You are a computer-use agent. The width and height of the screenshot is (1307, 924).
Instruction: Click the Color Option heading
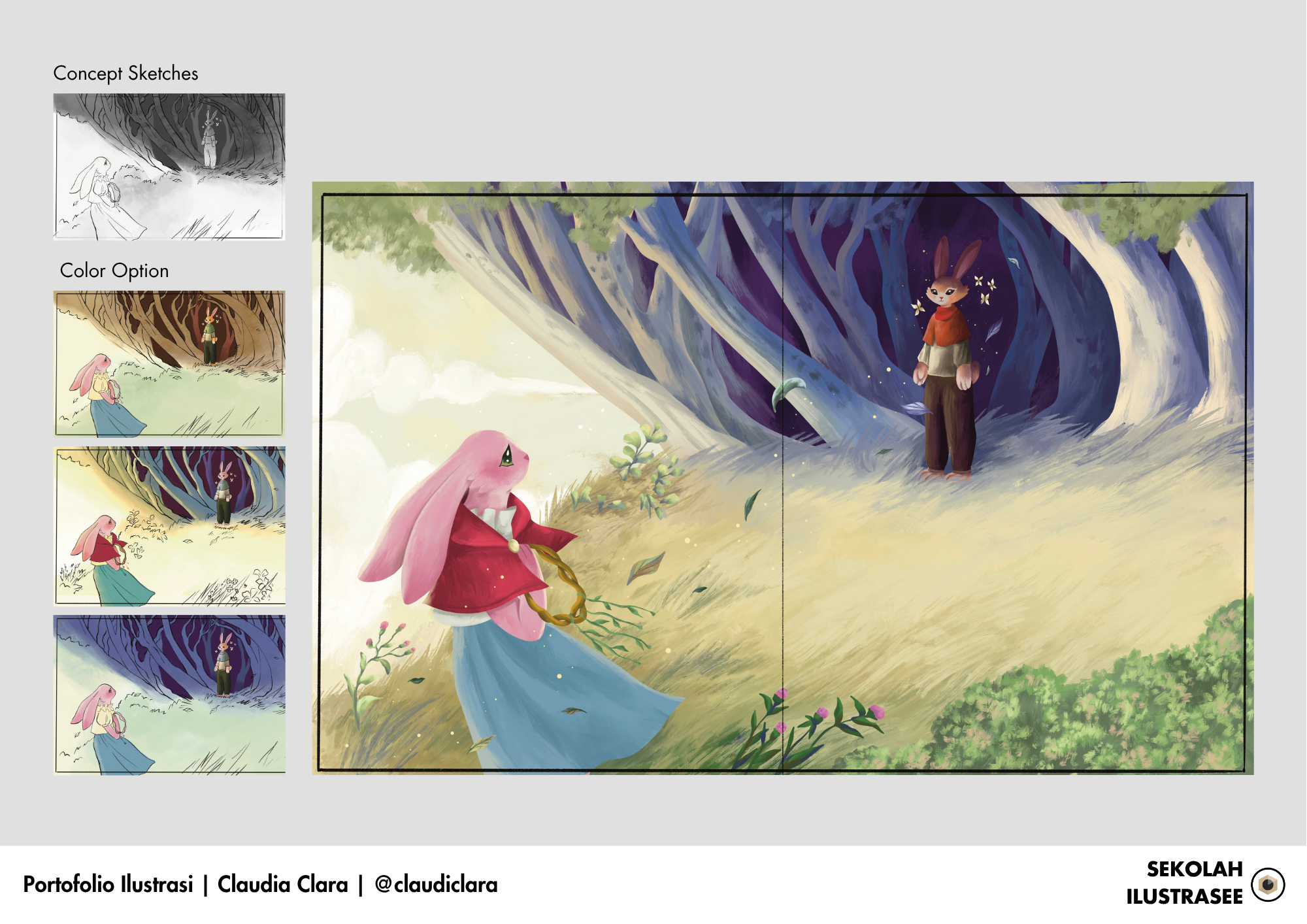coord(114,271)
